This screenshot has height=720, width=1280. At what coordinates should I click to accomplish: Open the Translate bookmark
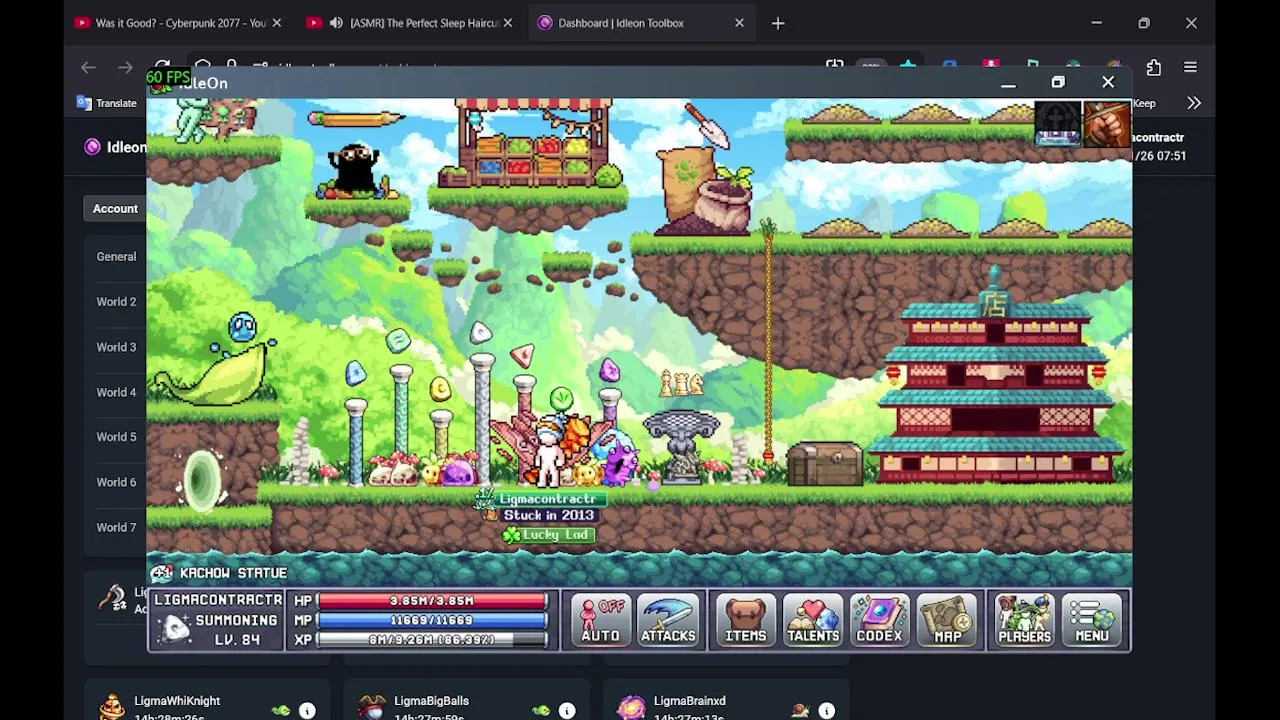(107, 103)
